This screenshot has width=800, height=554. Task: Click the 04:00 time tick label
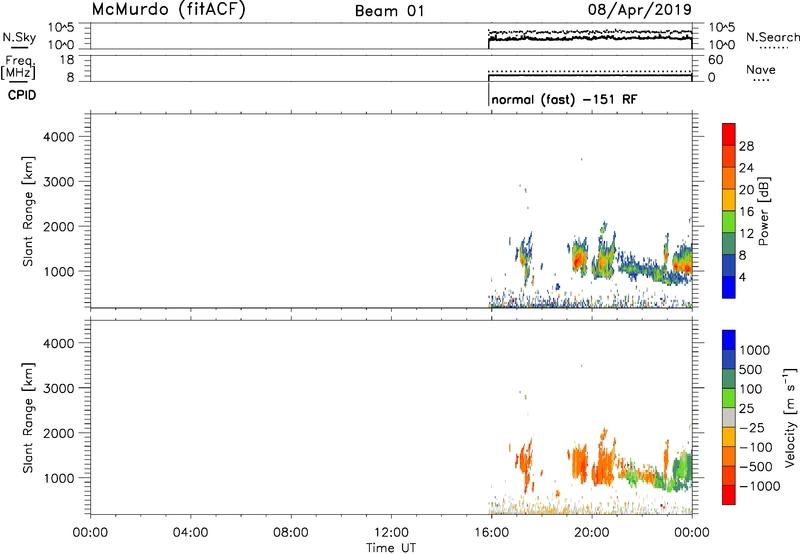pos(190,533)
